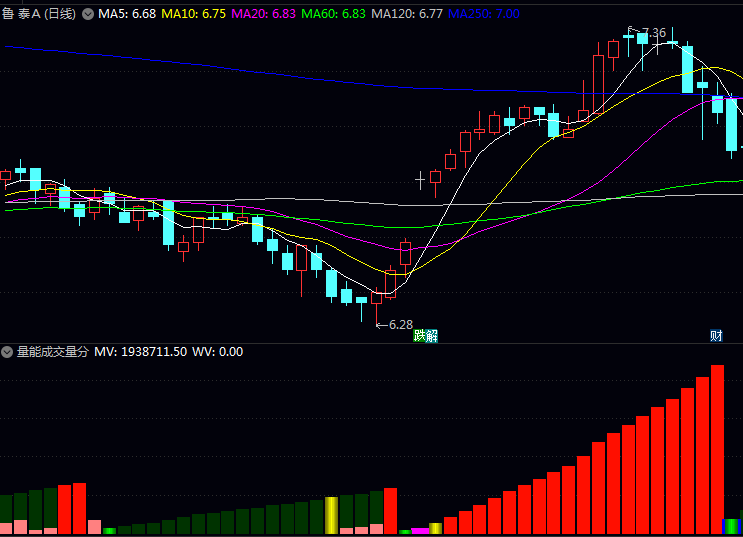Select the MA120: 6.77 legend label

point(406,14)
